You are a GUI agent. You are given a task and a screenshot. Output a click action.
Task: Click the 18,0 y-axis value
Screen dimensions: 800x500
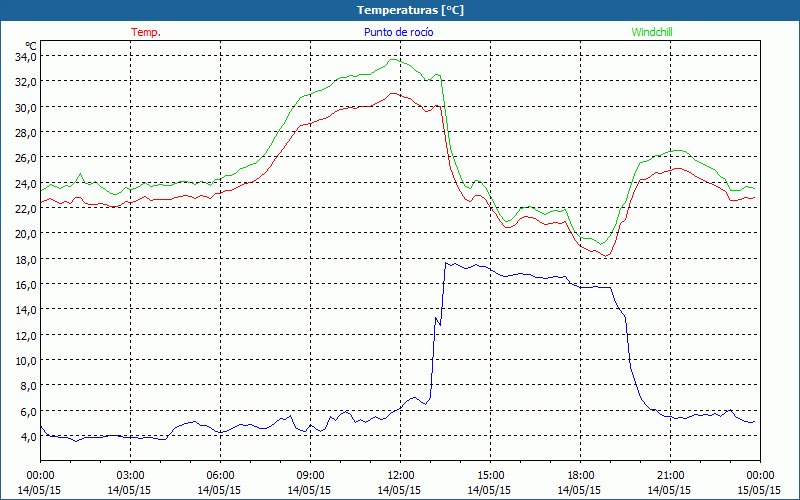[26, 259]
